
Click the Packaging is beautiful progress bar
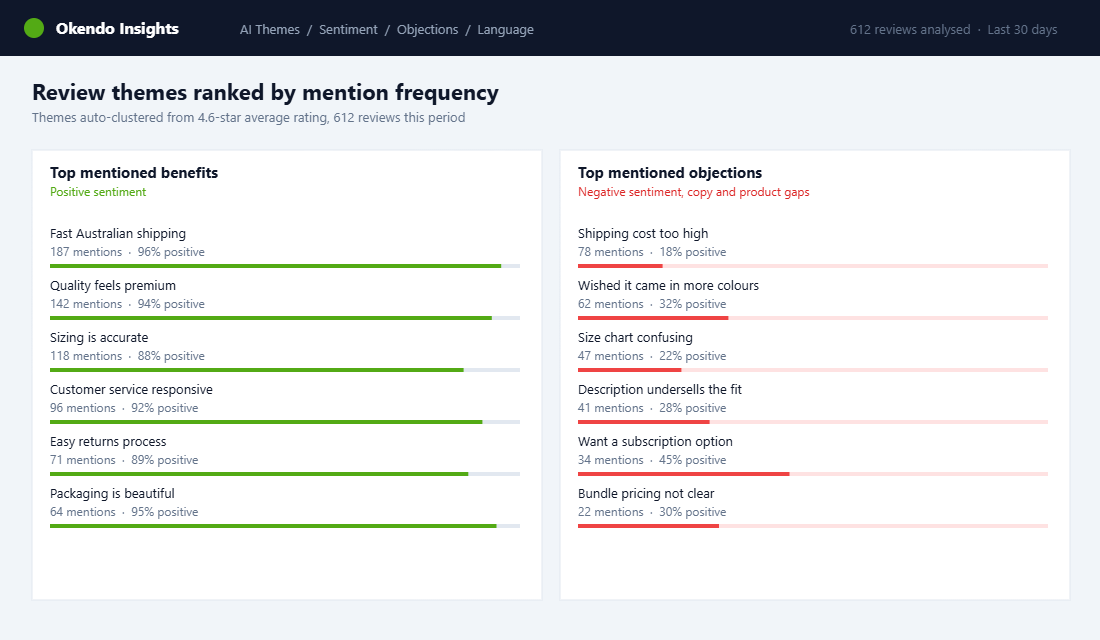click(285, 526)
